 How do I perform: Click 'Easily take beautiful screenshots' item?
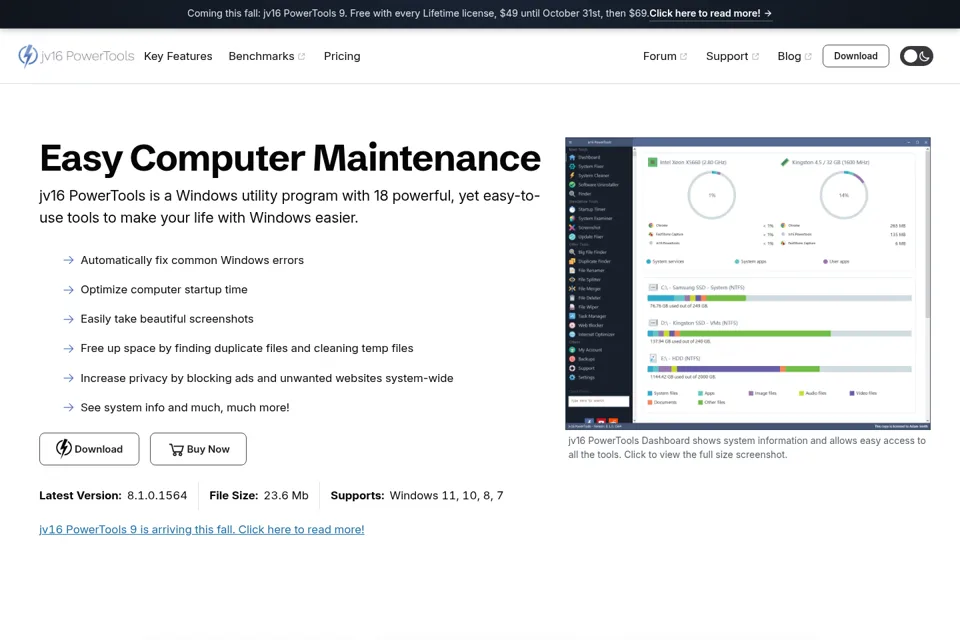point(167,319)
